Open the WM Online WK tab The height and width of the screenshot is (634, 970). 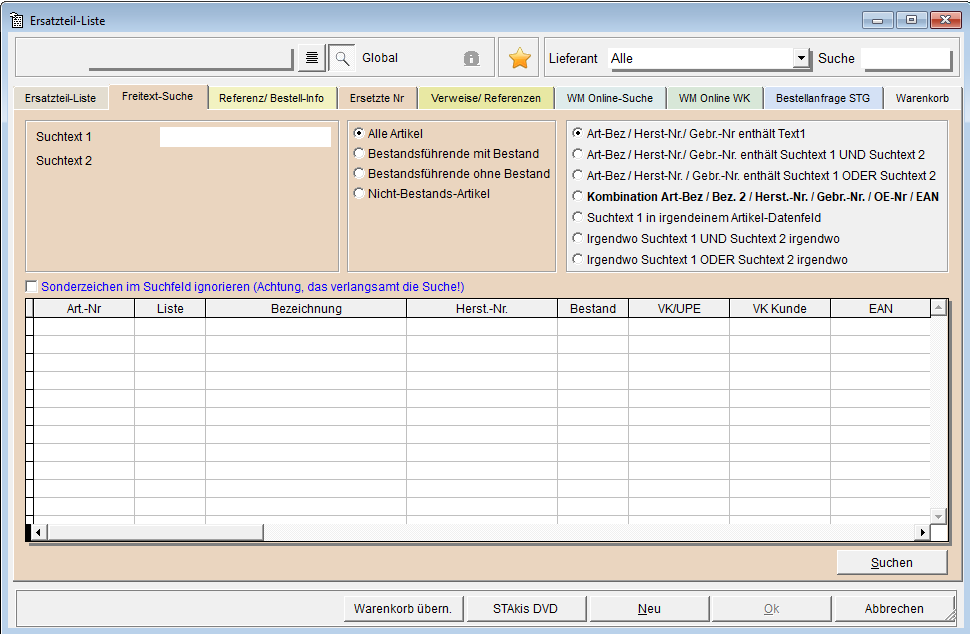click(x=715, y=98)
